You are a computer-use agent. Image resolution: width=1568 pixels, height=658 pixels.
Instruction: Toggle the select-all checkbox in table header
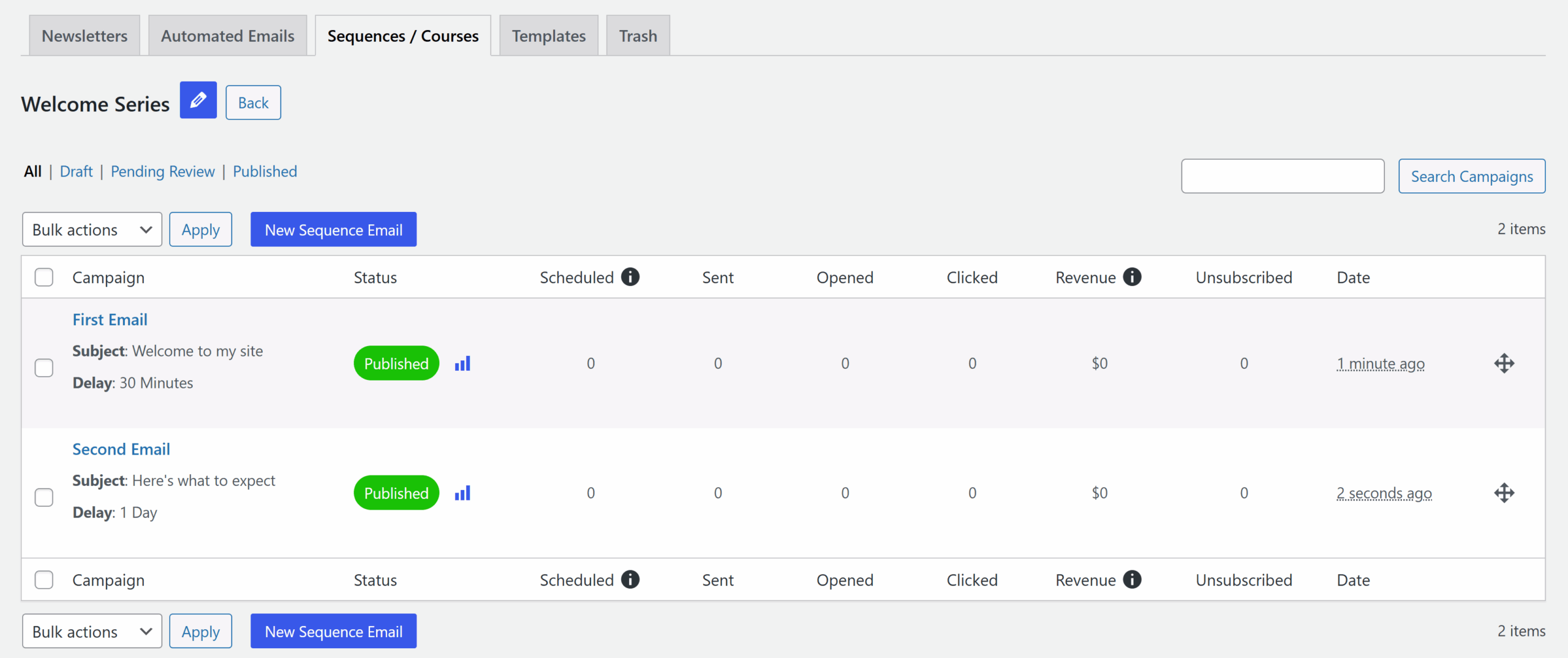[x=44, y=277]
